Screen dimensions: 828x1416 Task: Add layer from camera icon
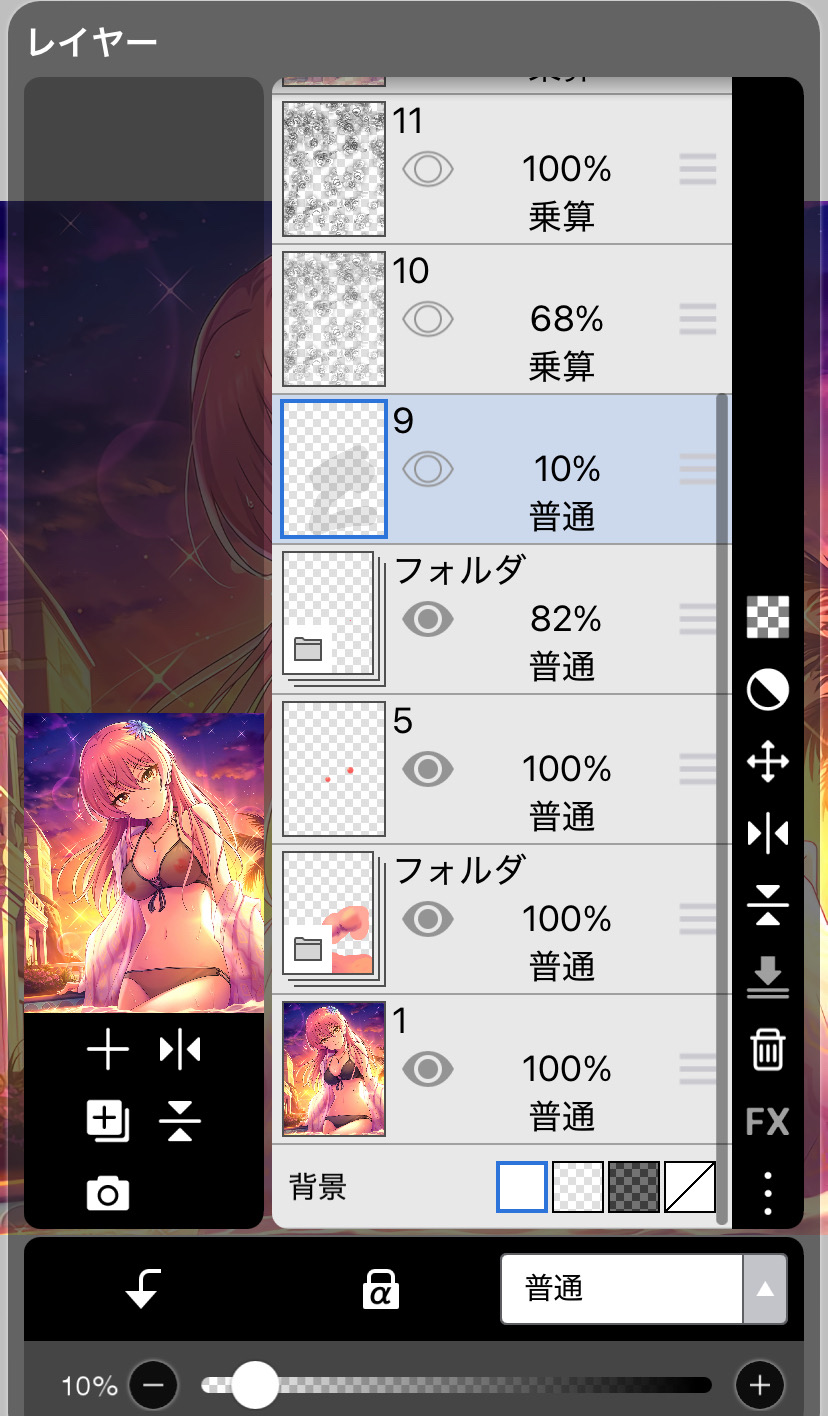click(108, 1193)
